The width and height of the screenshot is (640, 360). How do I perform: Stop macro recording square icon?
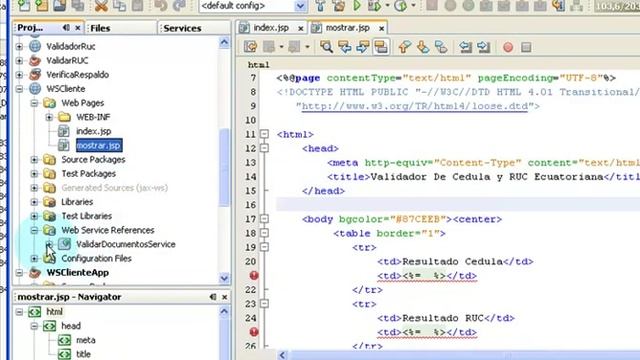coord(526,47)
